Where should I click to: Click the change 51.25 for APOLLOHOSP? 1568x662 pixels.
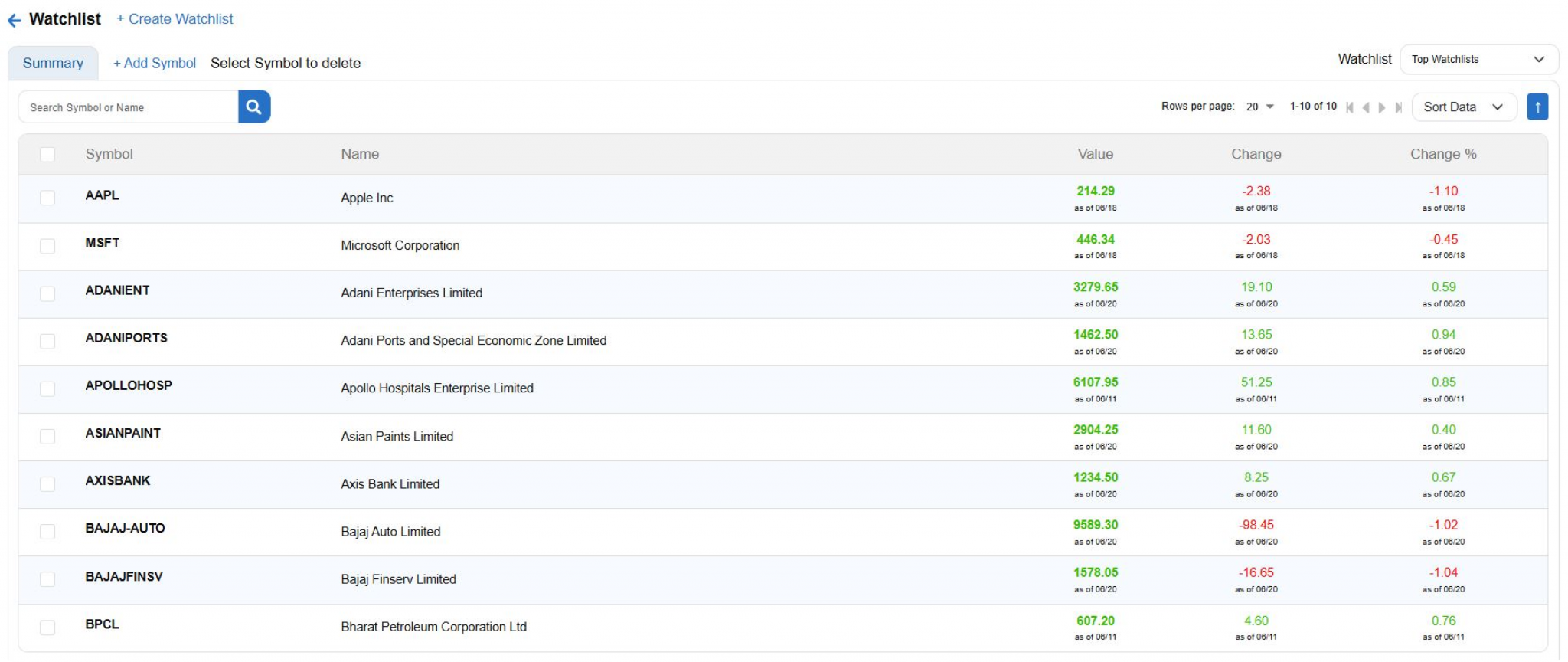point(1256,382)
